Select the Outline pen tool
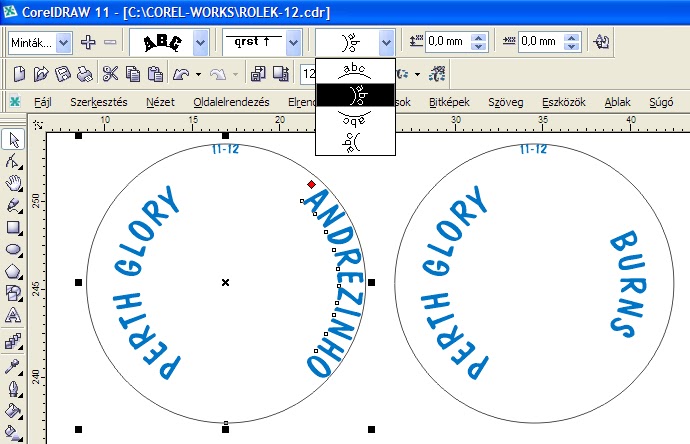The image size is (690, 444). click(x=13, y=389)
